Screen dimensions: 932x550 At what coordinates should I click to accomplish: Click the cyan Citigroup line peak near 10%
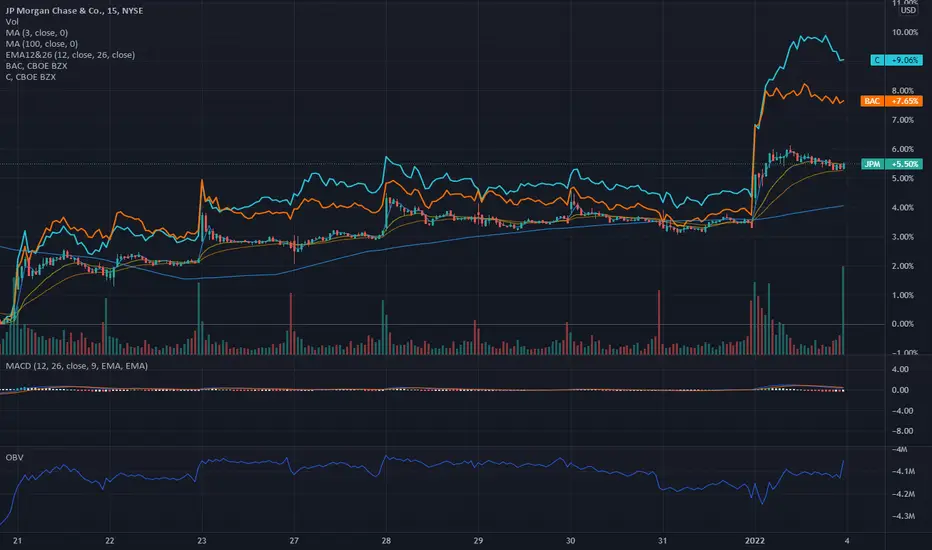pyautogui.click(x=824, y=36)
